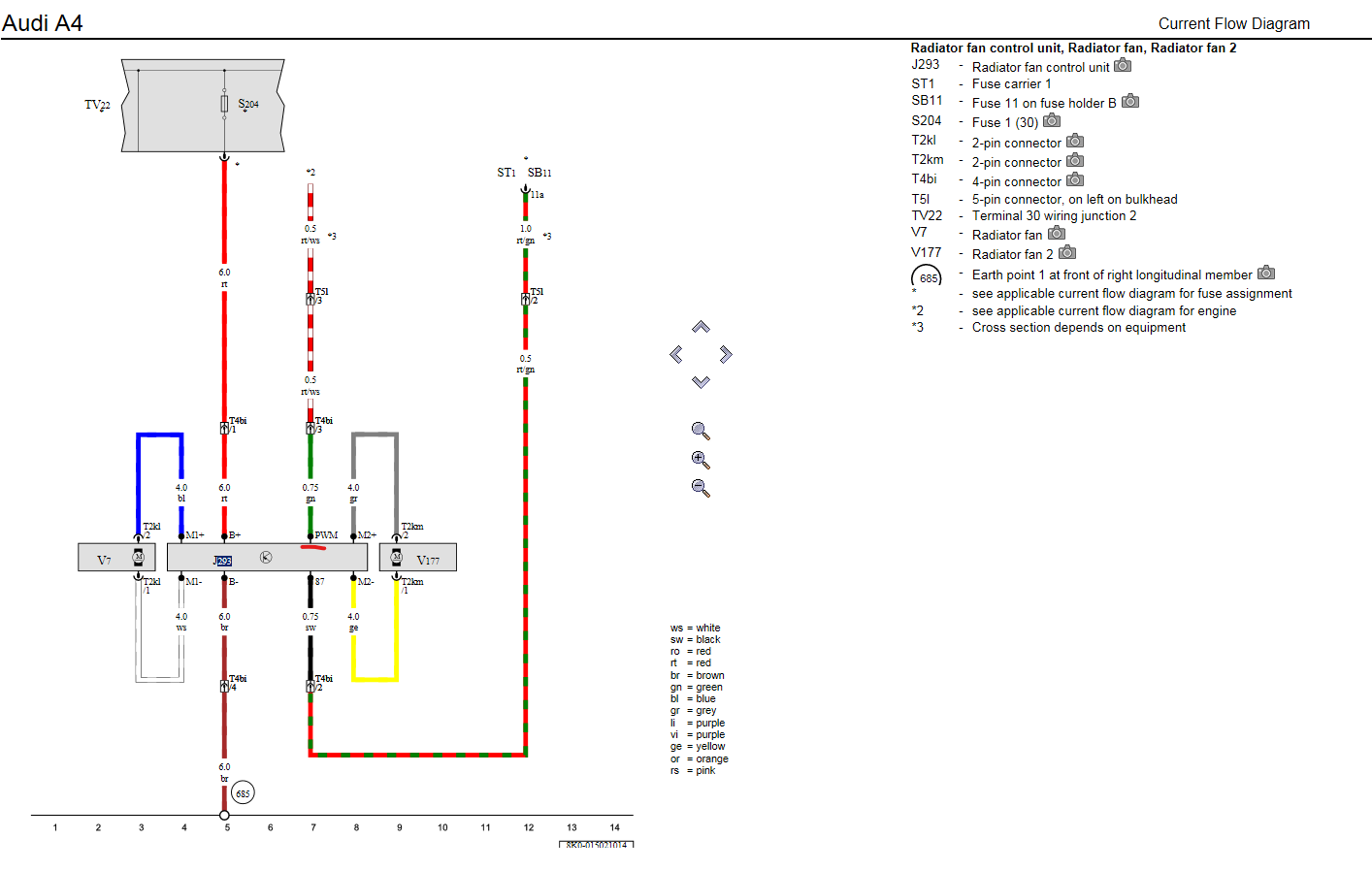The width and height of the screenshot is (1372, 871).
Task: Pan the diagram up with the up arrow
Action: click(x=701, y=327)
